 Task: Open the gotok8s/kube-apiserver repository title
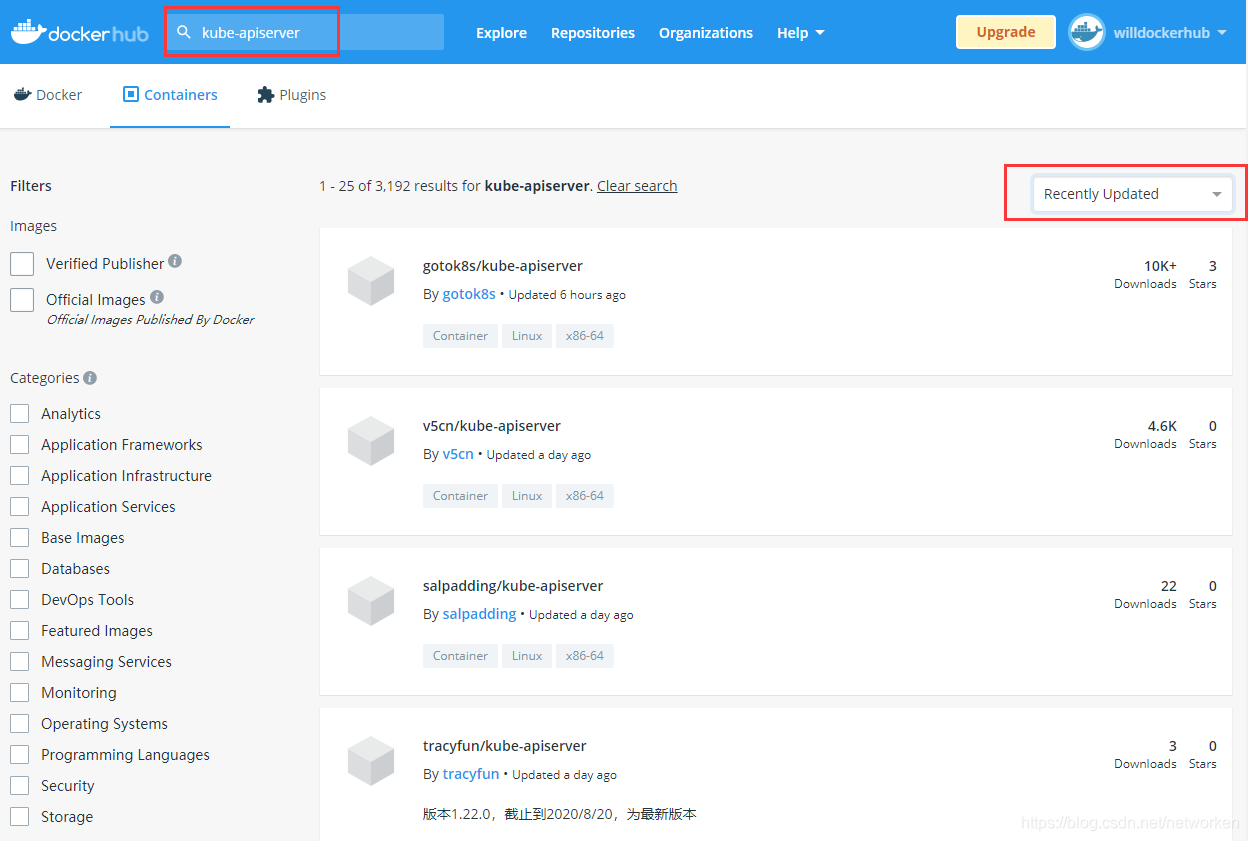503,266
